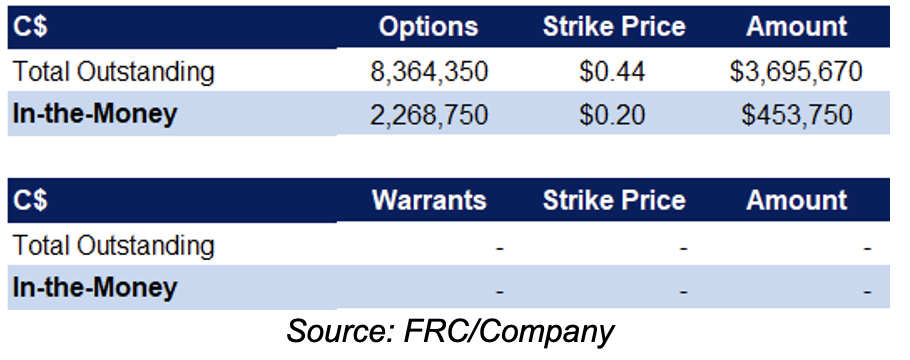Click the Options column header
This screenshot has height=360, width=910.
(x=428, y=27)
